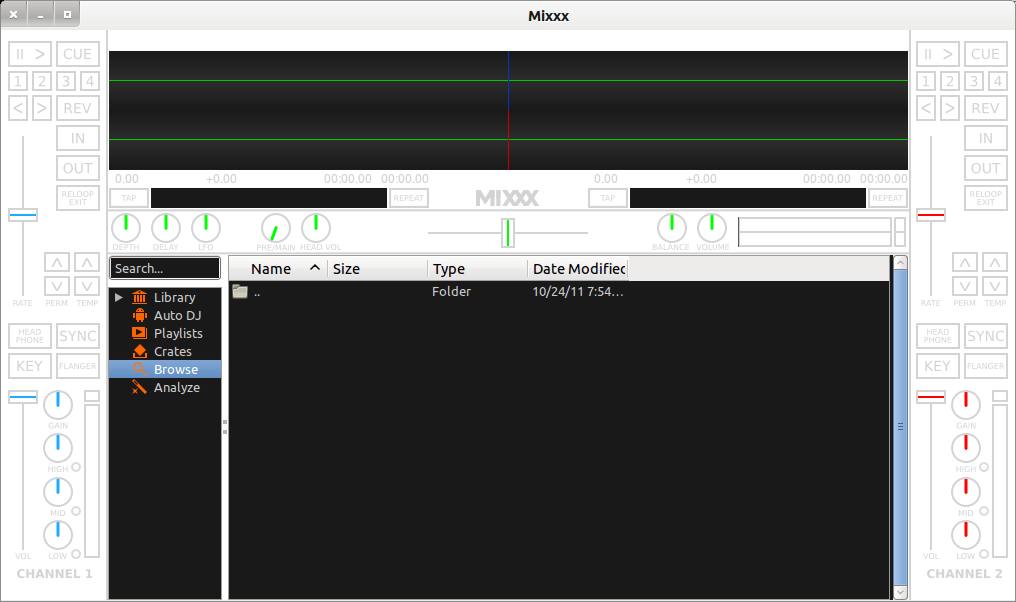Click Channel 1 PERM rate up arrow
Image resolution: width=1016 pixels, height=602 pixels.
coord(57,262)
